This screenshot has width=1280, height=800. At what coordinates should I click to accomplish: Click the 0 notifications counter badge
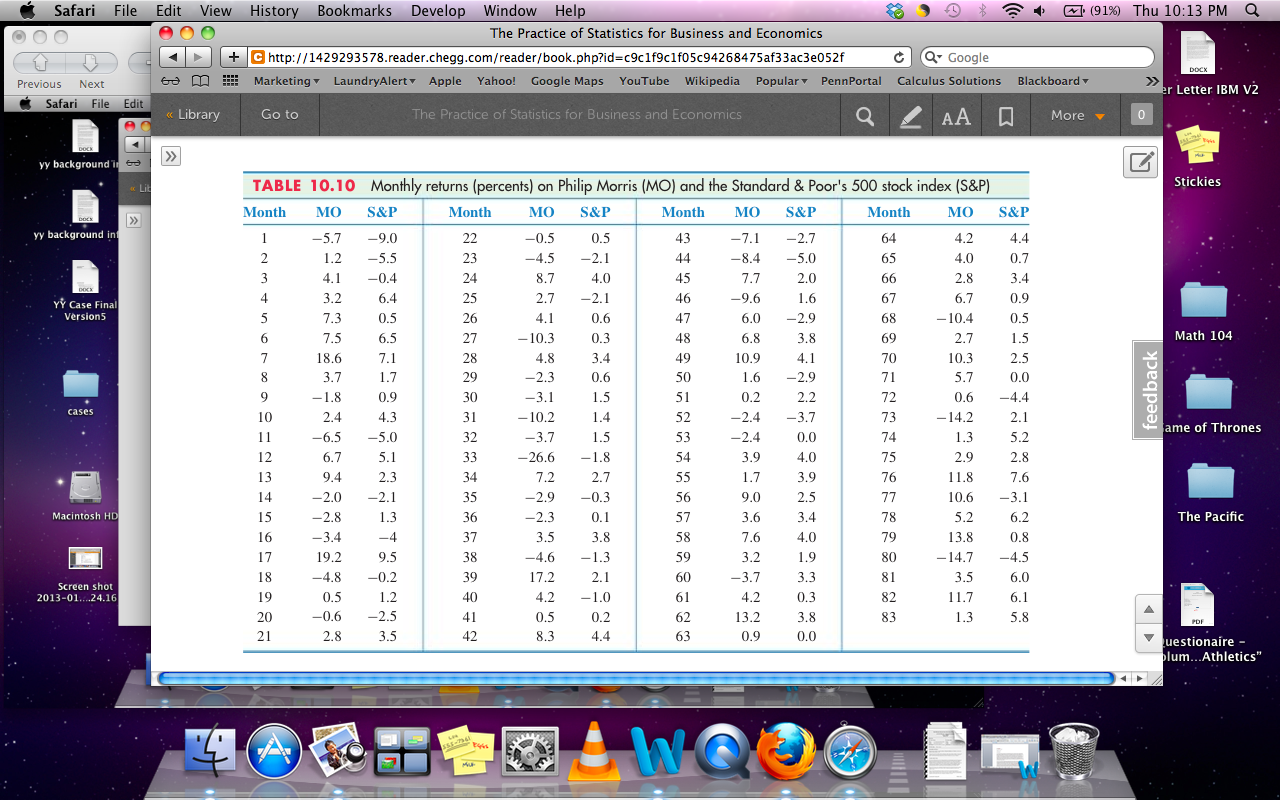tap(1141, 115)
